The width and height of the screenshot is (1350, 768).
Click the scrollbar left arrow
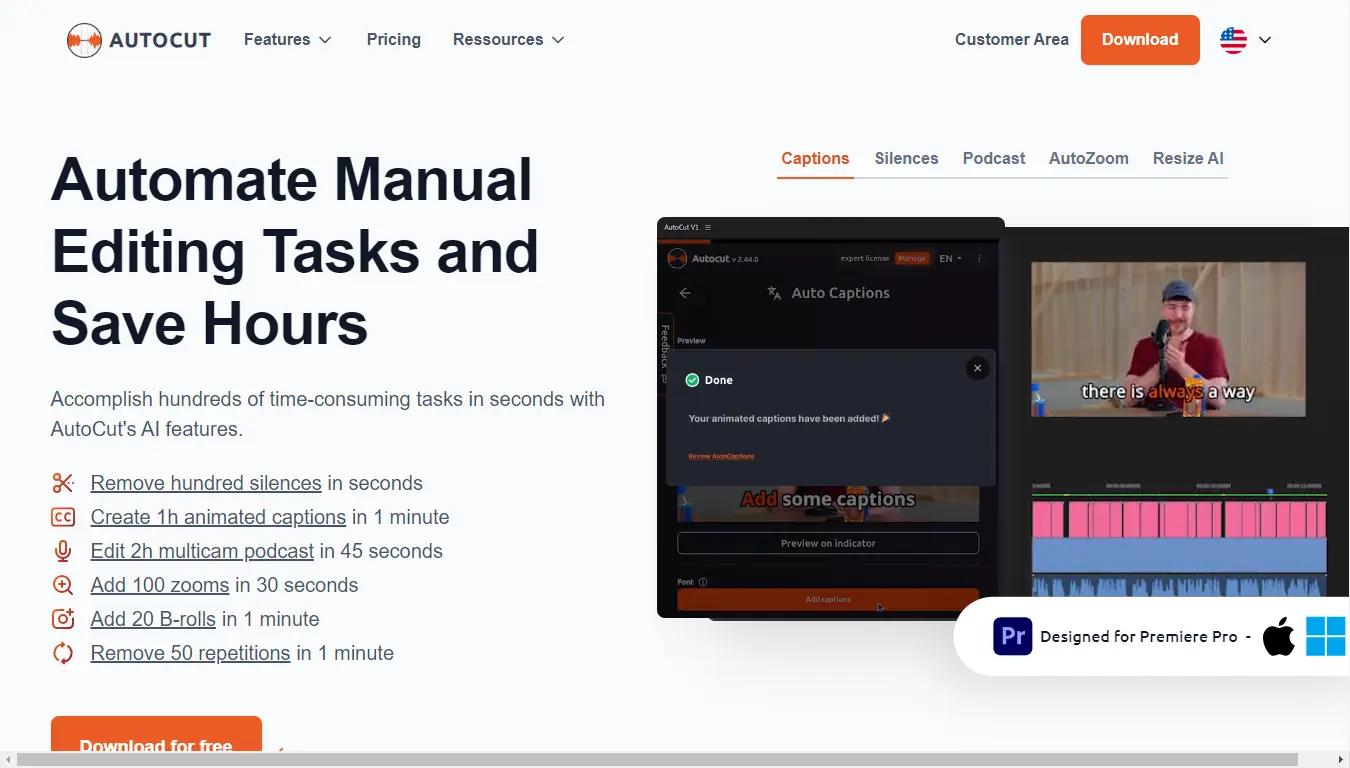click(7, 760)
